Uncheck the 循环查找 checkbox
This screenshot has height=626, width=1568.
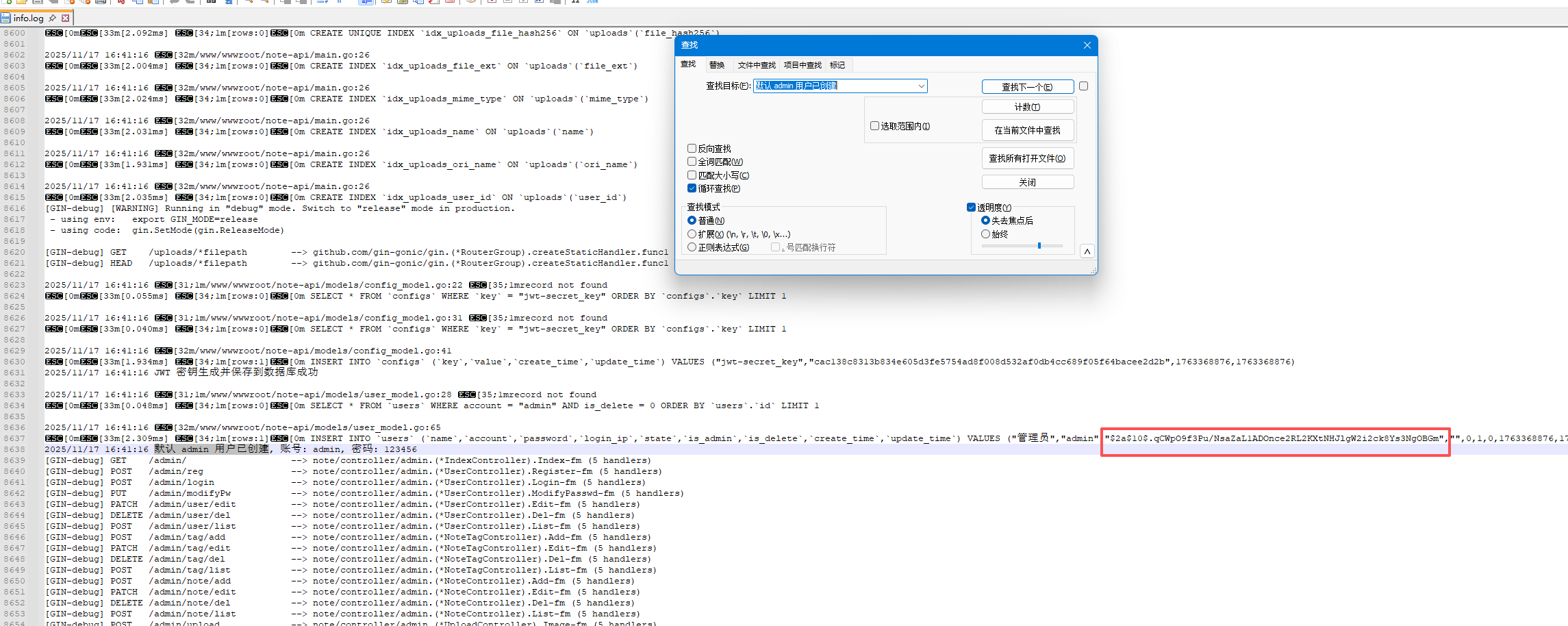click(692, 188)
